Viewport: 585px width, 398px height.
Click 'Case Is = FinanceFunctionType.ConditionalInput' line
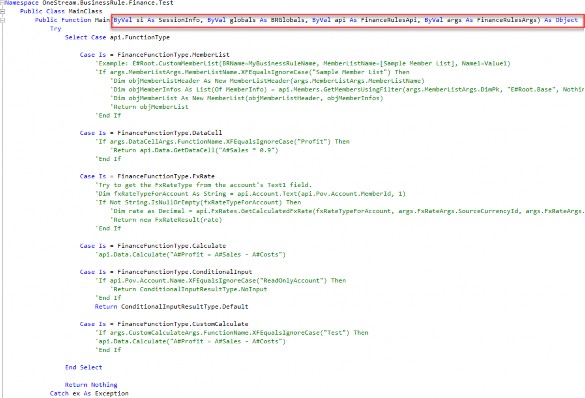click(166, 272)
